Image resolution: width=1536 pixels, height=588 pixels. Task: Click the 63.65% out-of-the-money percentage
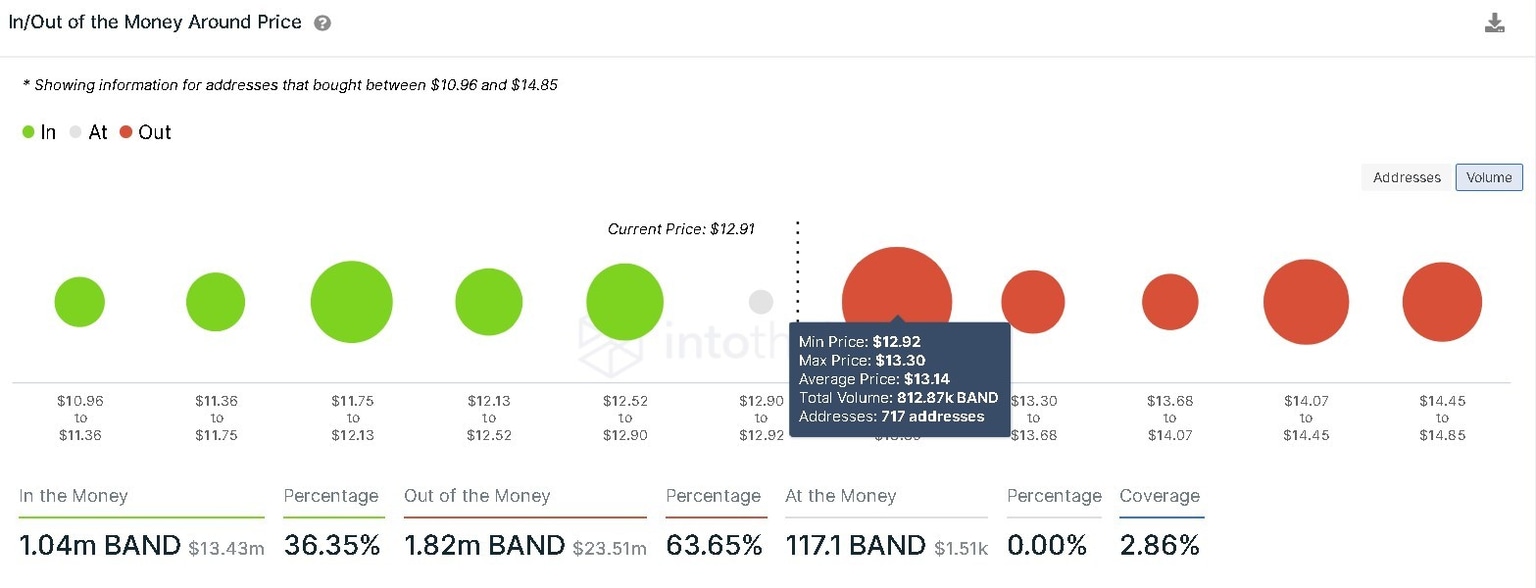[714, 545]
